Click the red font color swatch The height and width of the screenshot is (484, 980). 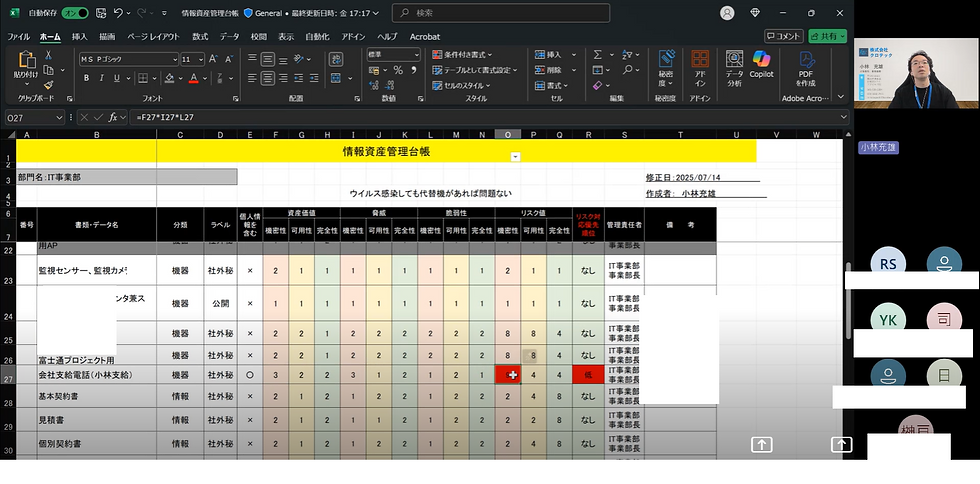click(x=194, y=78)
